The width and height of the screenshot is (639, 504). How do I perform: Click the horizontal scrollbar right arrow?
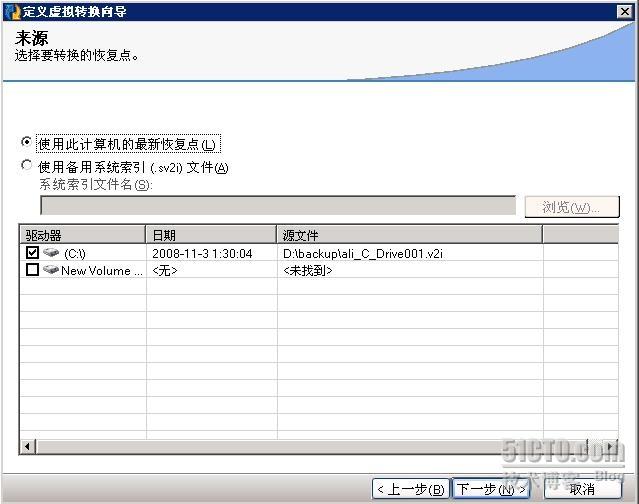610,447
